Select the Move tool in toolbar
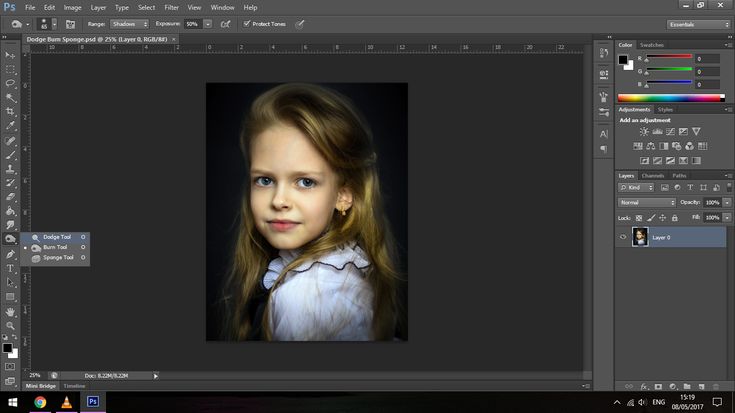 11,54
